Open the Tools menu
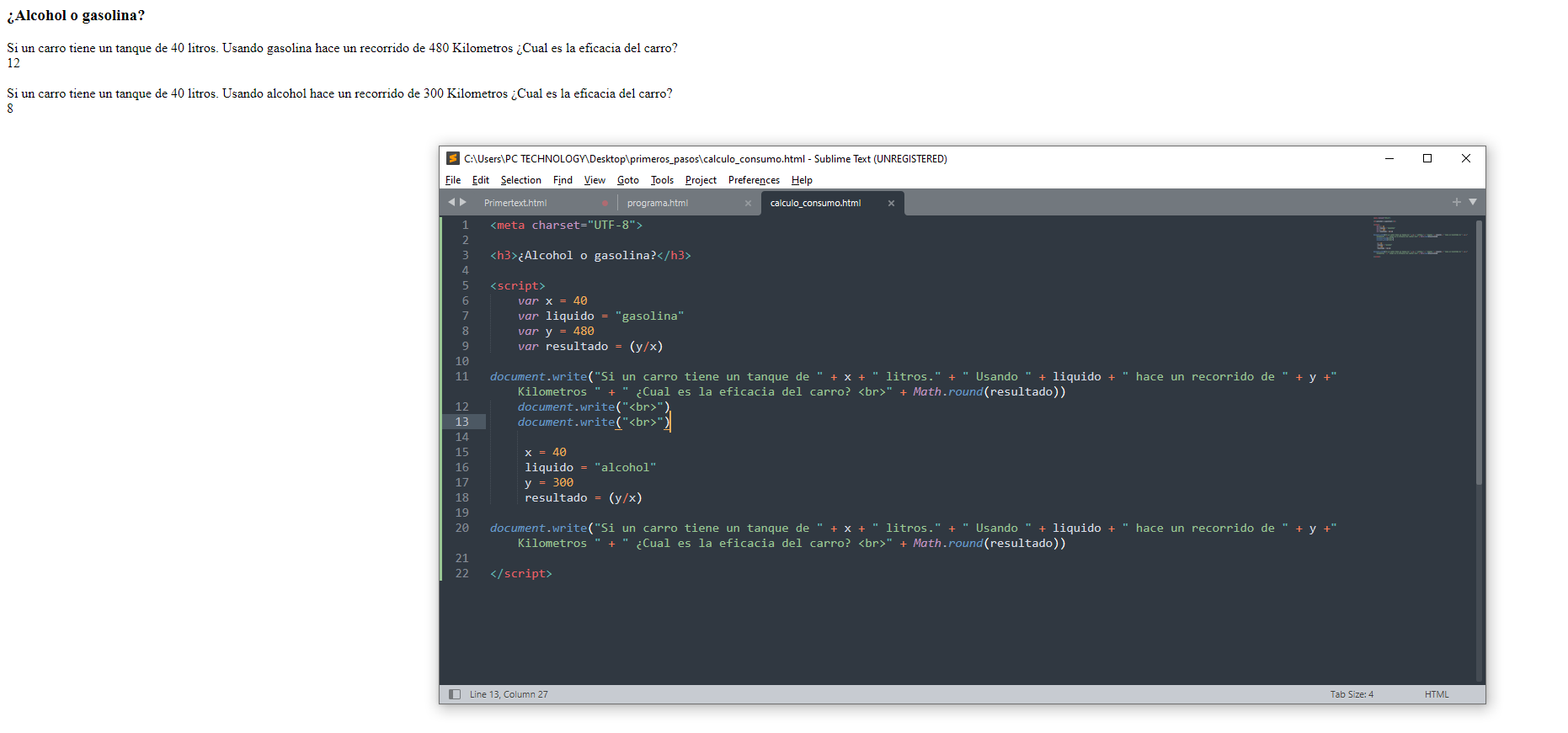This screenshot has width=1568, height=733. point(662,180)
